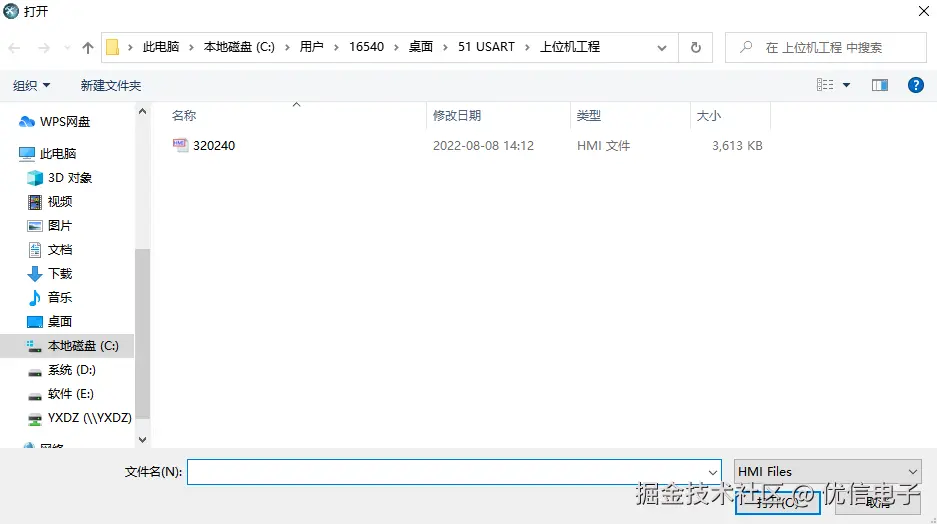Click the folder icon in address bar
This screenshot has height=524, width=937.
pos(112,47)
